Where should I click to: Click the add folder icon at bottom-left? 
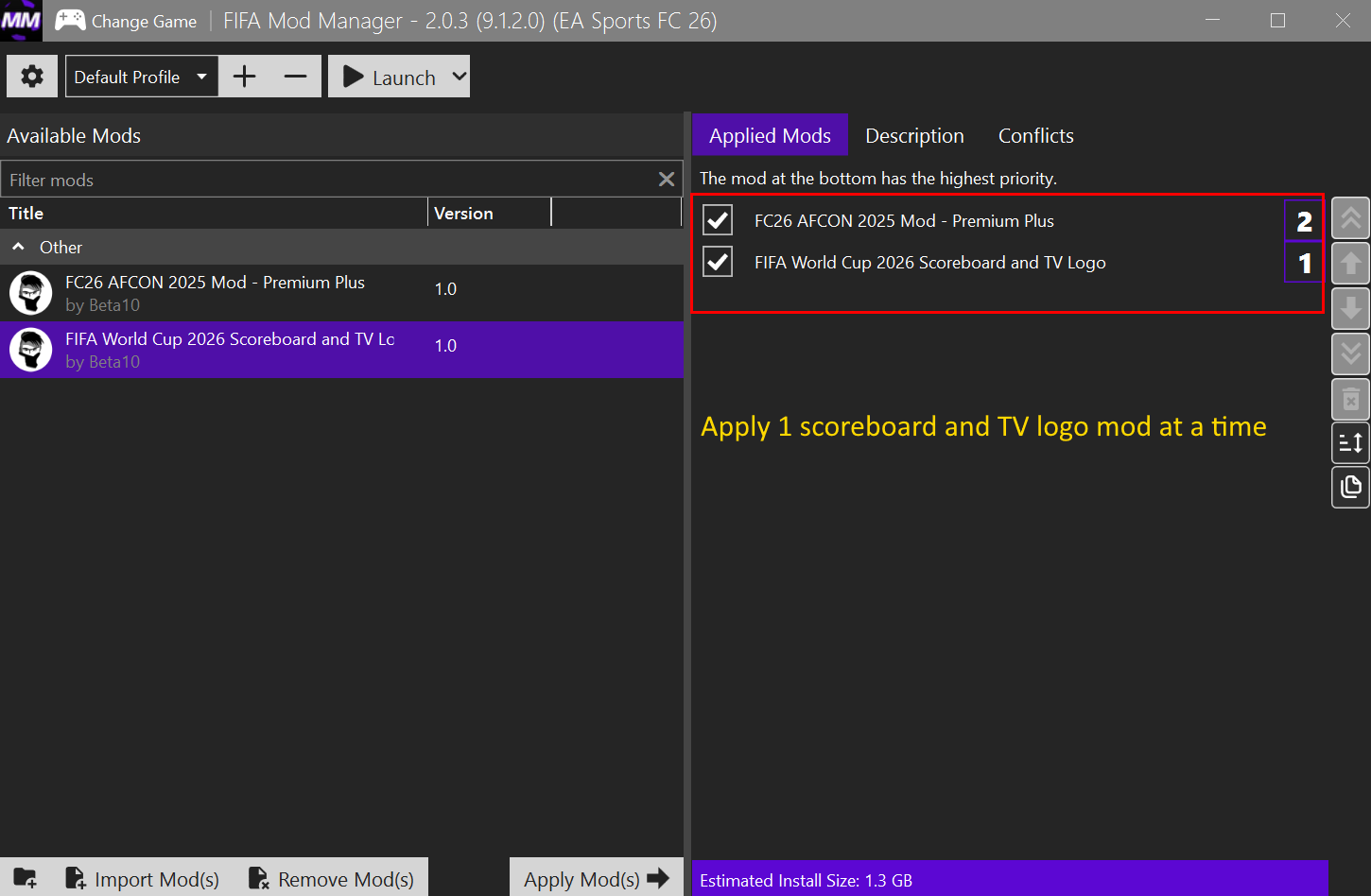(26, 879)
